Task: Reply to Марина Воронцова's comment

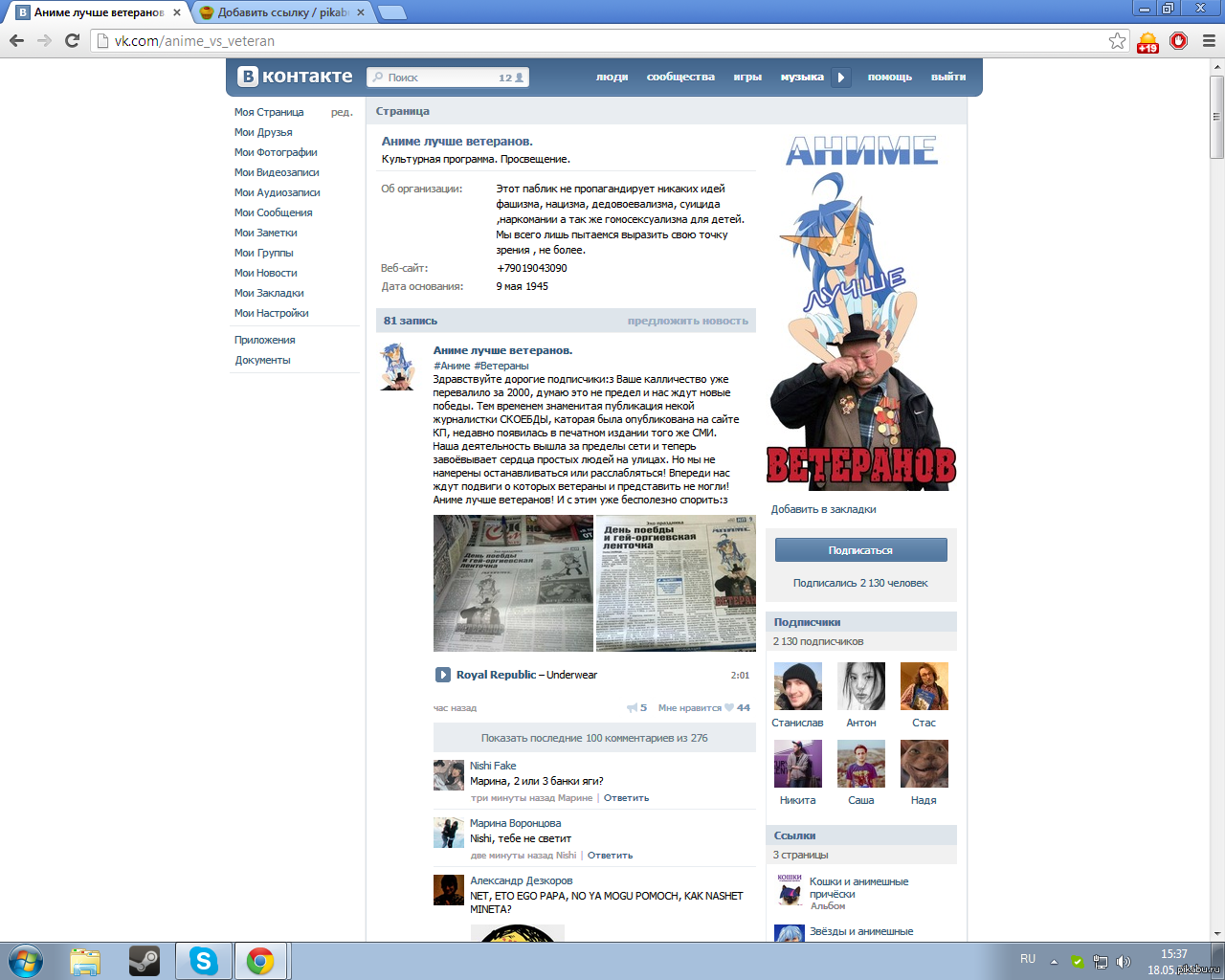Action: point(610,856)
